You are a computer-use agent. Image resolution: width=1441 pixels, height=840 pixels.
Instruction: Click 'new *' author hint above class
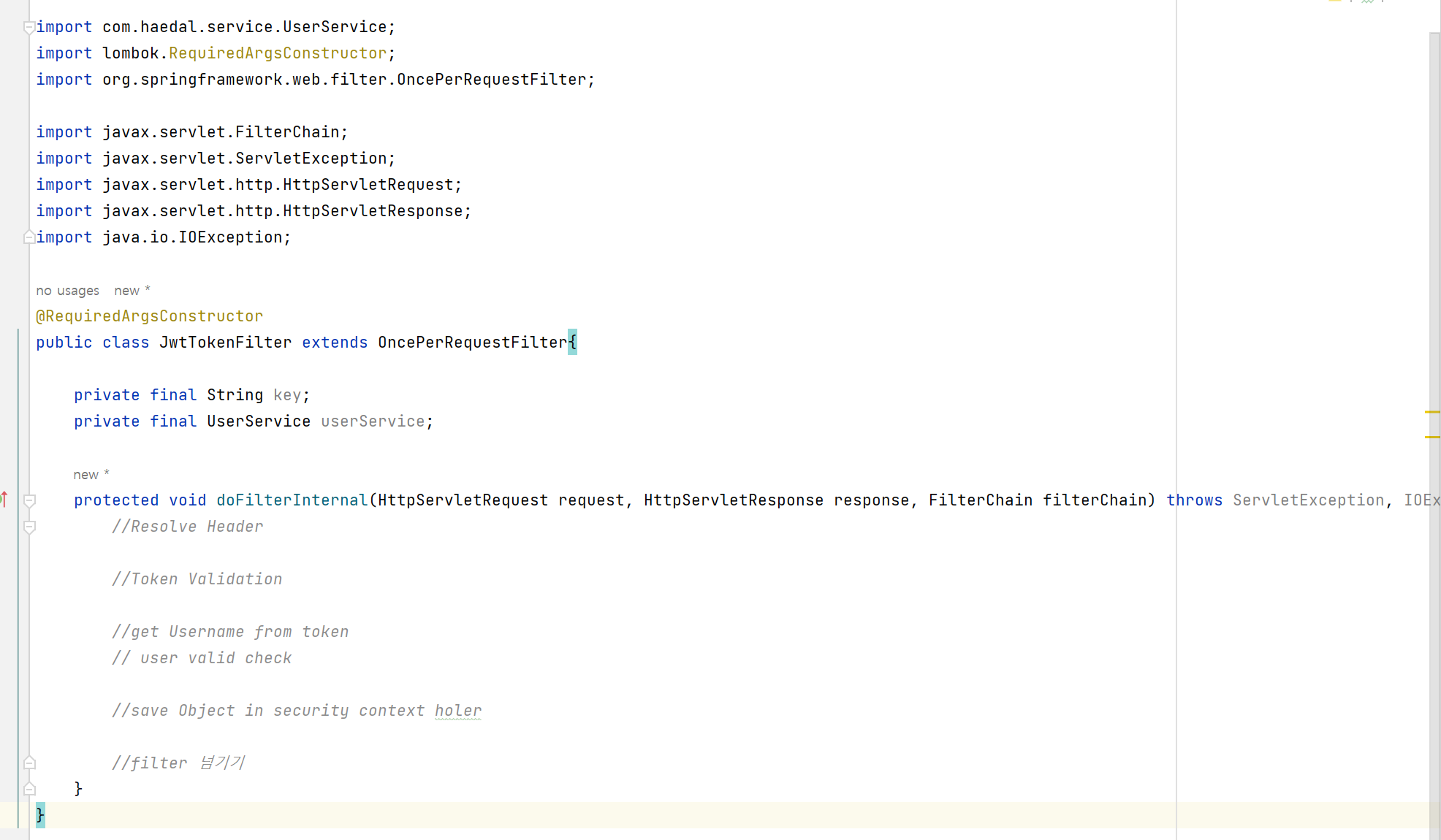click(x=132, y=291)
